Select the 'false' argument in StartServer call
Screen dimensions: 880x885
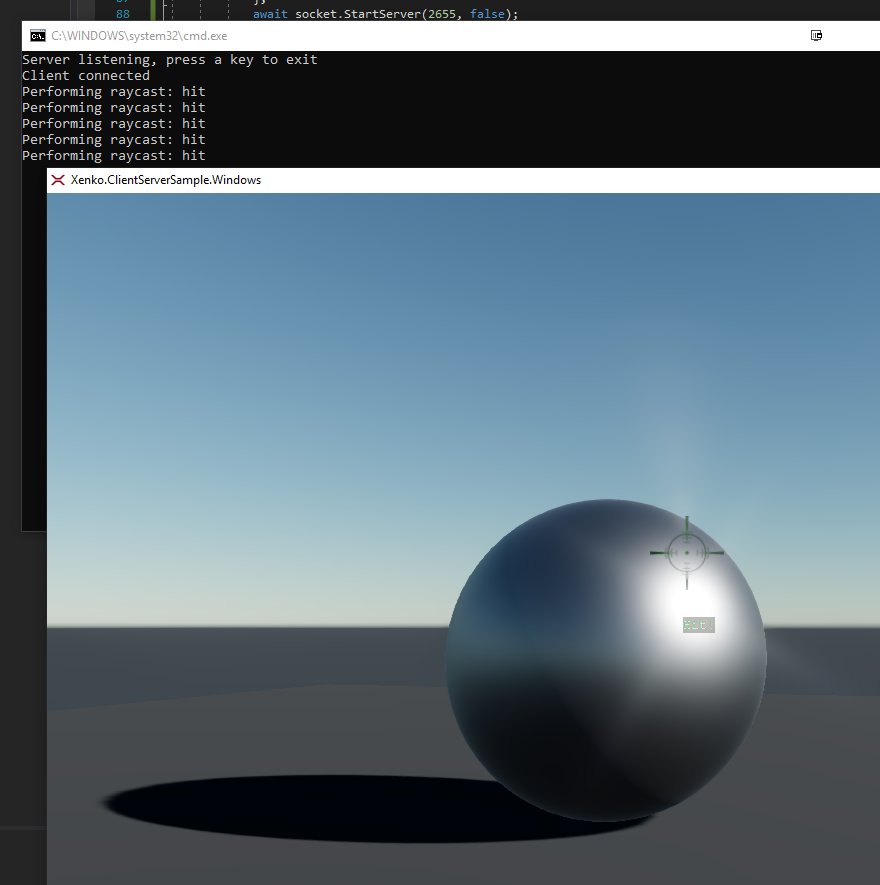[x=488, y=14]
